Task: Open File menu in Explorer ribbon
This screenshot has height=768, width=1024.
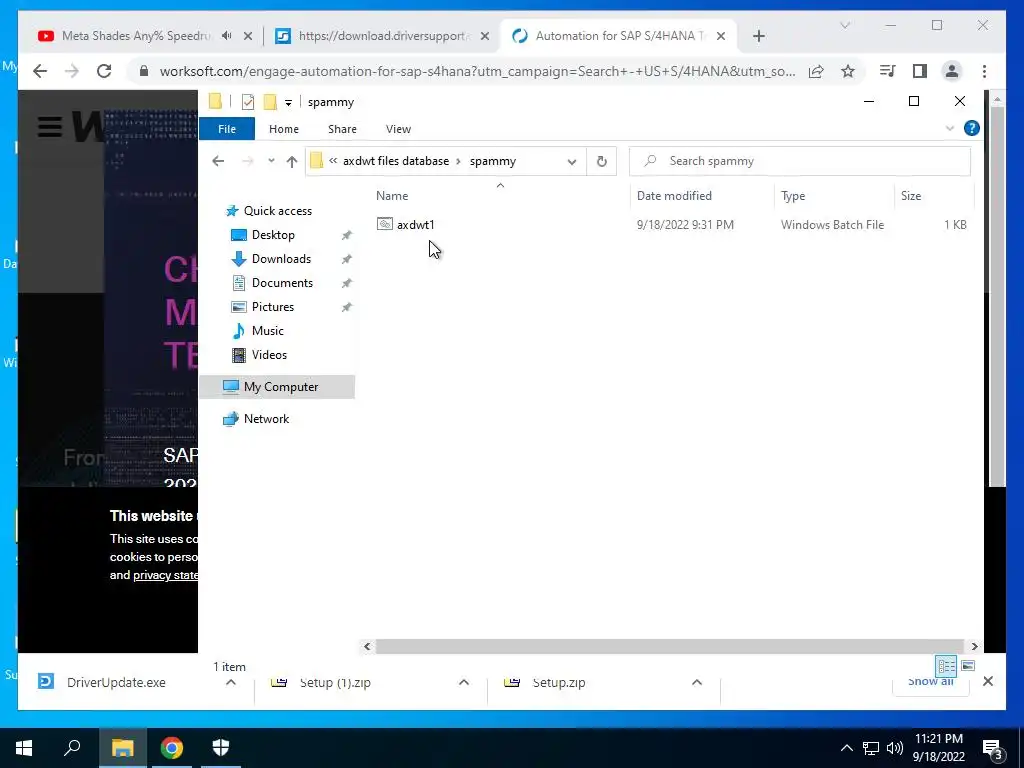Action: pos(227,129)
